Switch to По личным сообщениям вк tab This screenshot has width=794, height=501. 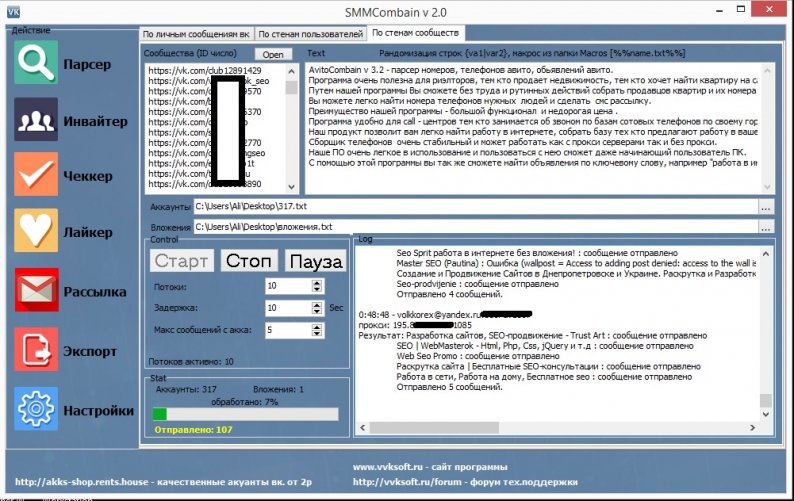point(196,34)
